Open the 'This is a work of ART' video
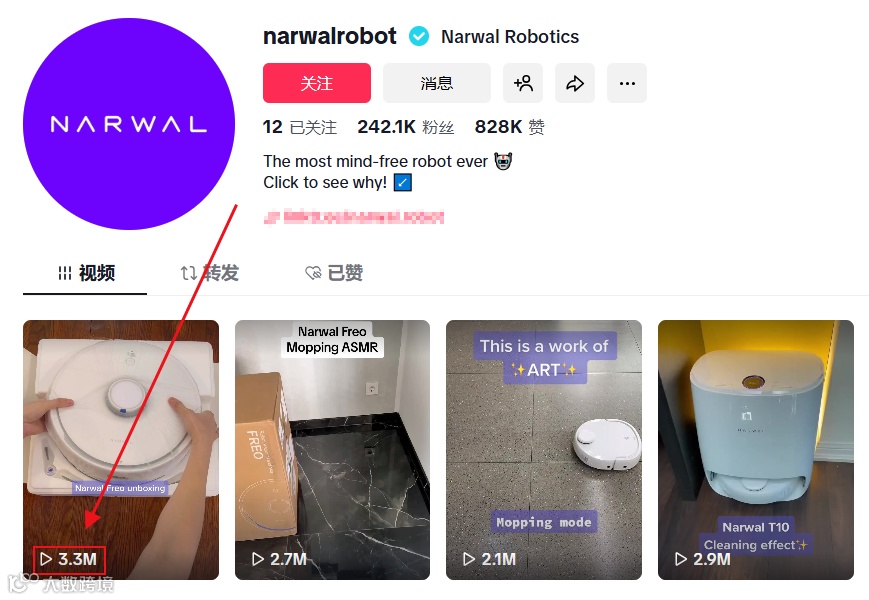This screenshot has width=869, height=600. pyautogui.click(x=544, y=450)
